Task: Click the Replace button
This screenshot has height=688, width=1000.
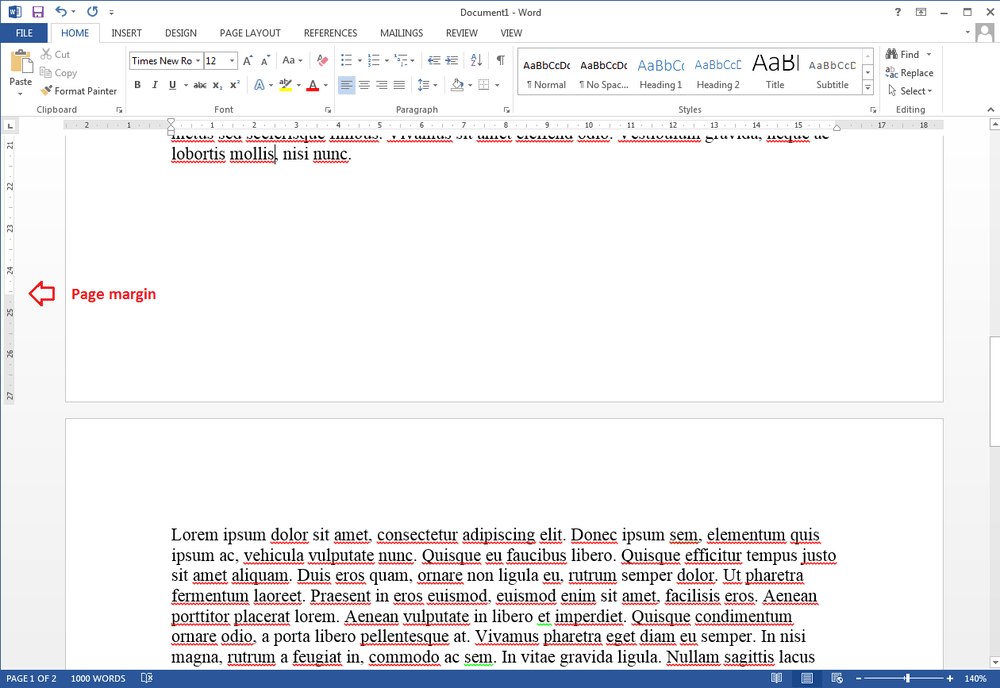Action: 909,73
